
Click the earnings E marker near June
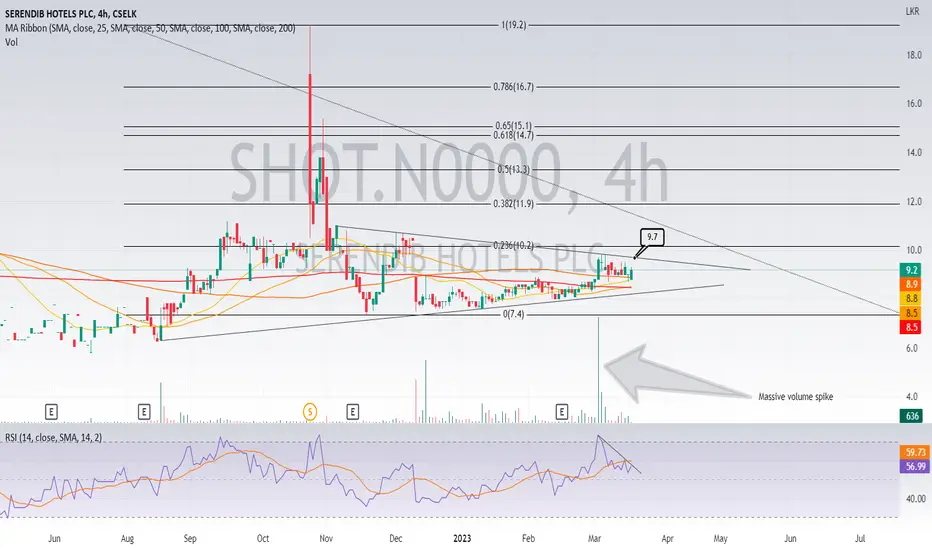[52, 411]
